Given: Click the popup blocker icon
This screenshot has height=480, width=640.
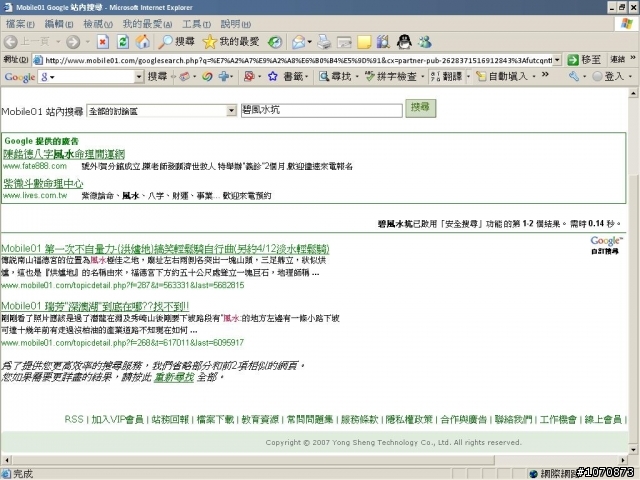Looking at the screenshot, I should [x=249, y=76].
